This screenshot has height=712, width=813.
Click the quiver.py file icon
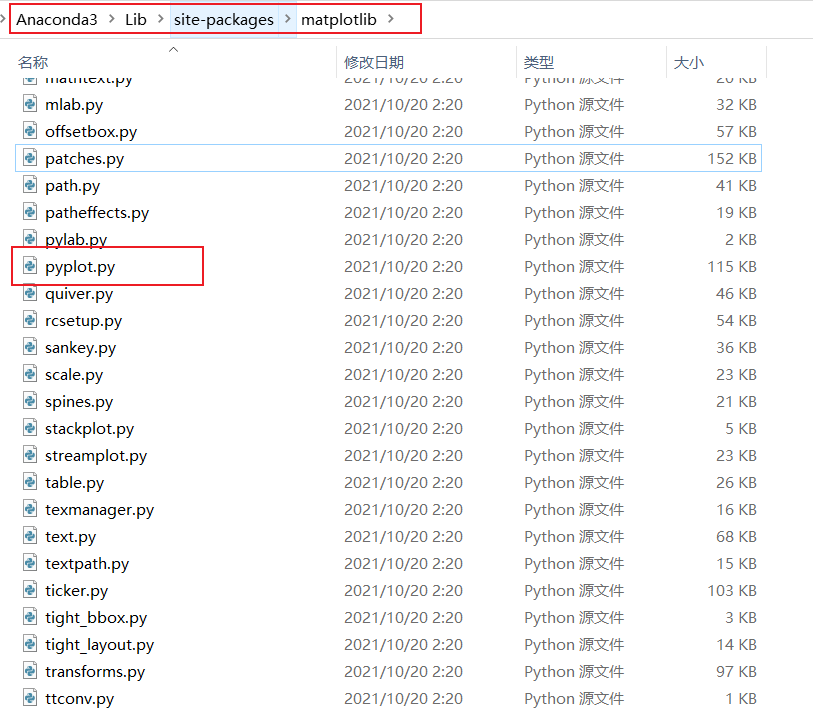[x=30, y=292]
